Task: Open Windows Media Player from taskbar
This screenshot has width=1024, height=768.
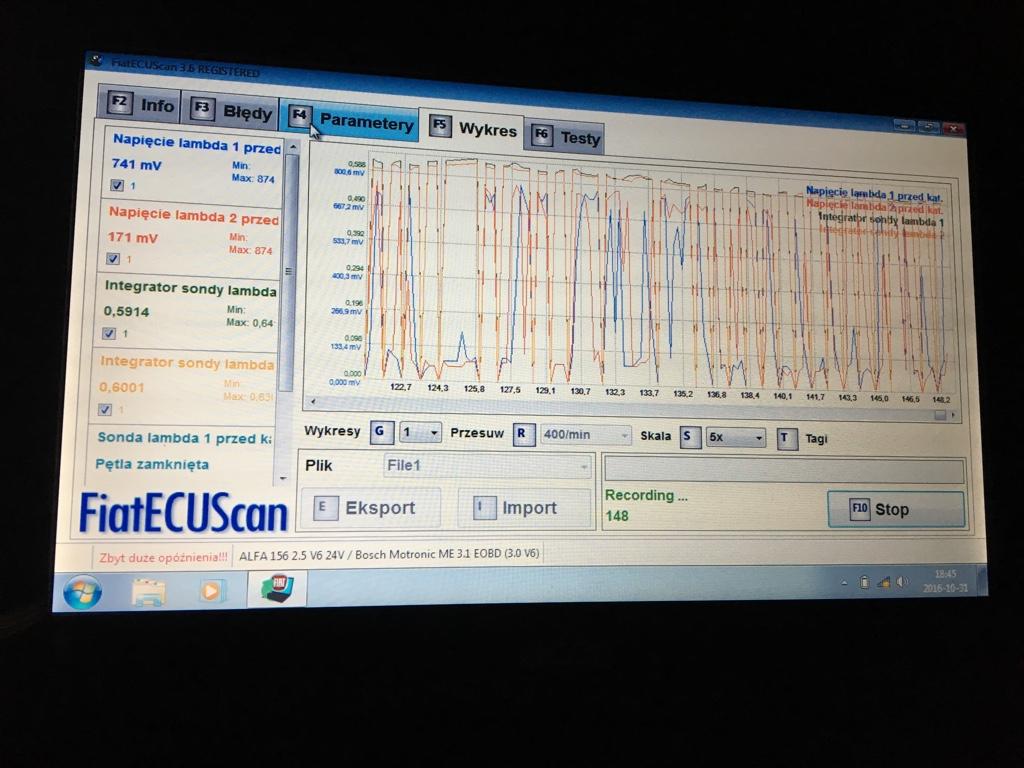Action: [x=210, y=592]
